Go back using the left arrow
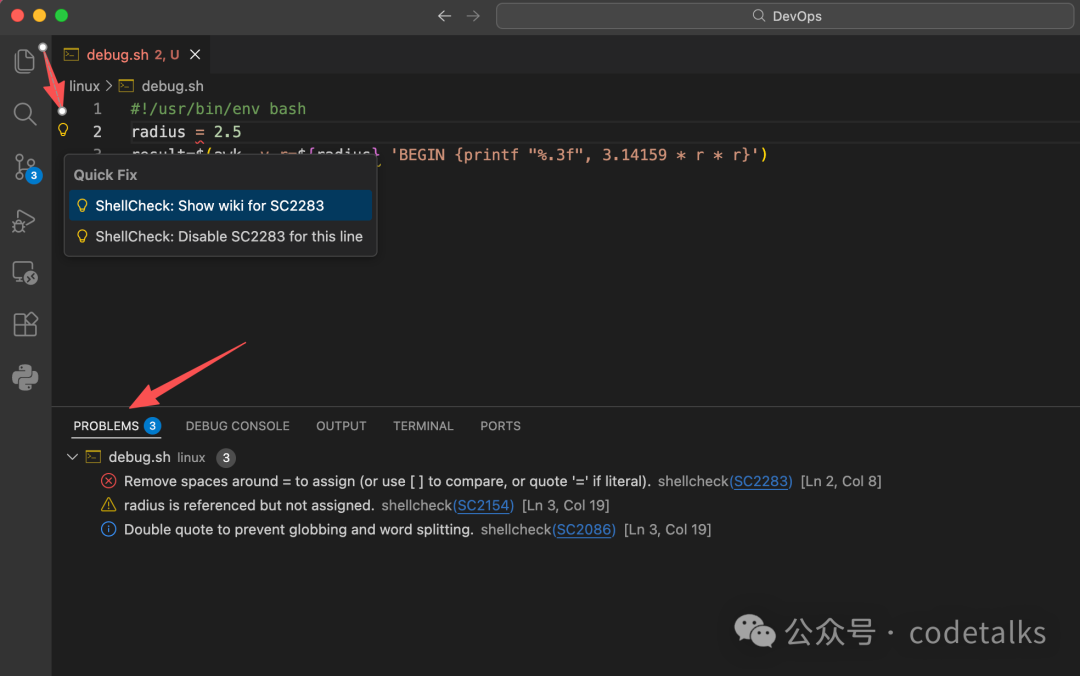The image size is (1080, 676). [x=444, y=16]
